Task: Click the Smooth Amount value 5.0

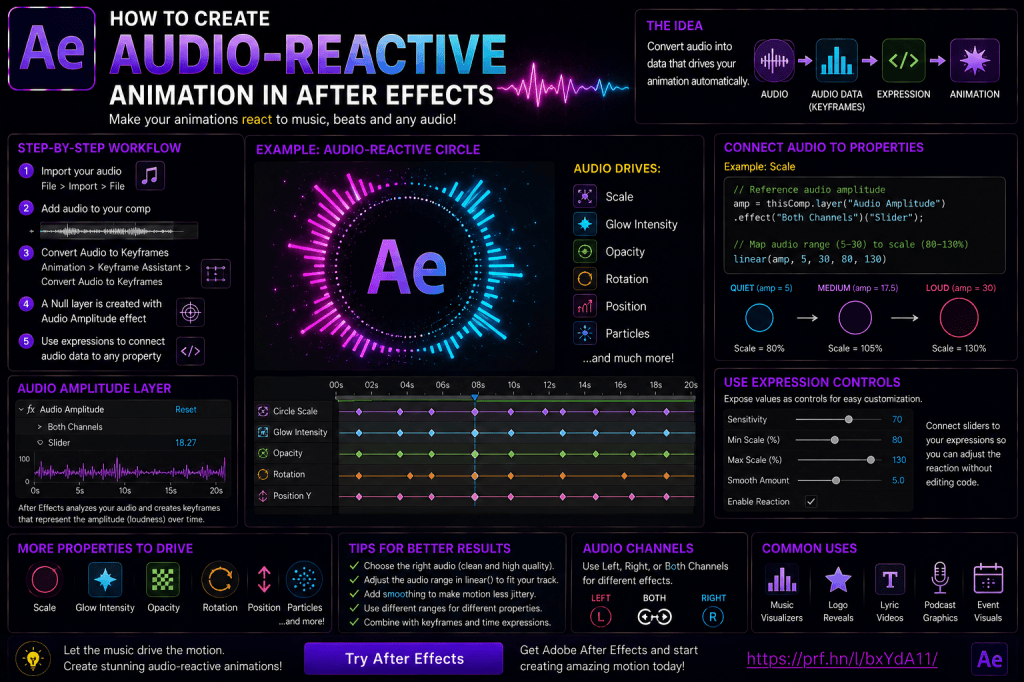Action: tap(898, 480)
